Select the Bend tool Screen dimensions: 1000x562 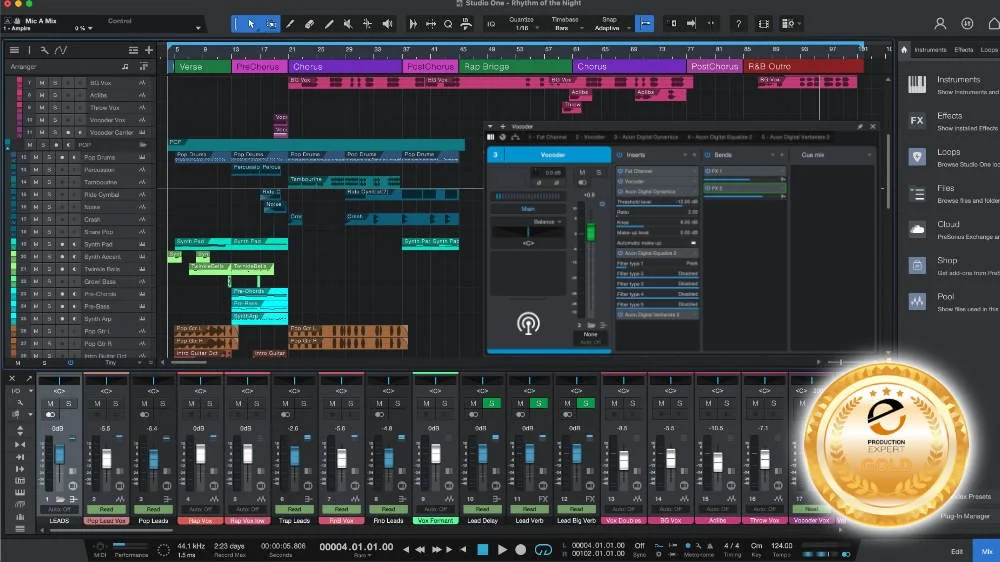click(x=367, y=24)
